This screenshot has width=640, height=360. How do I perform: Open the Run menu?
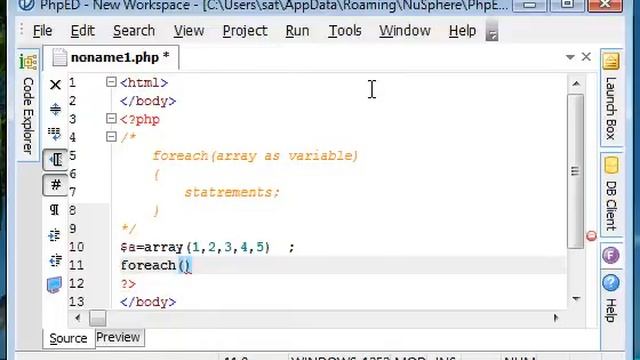coord(297,31)
